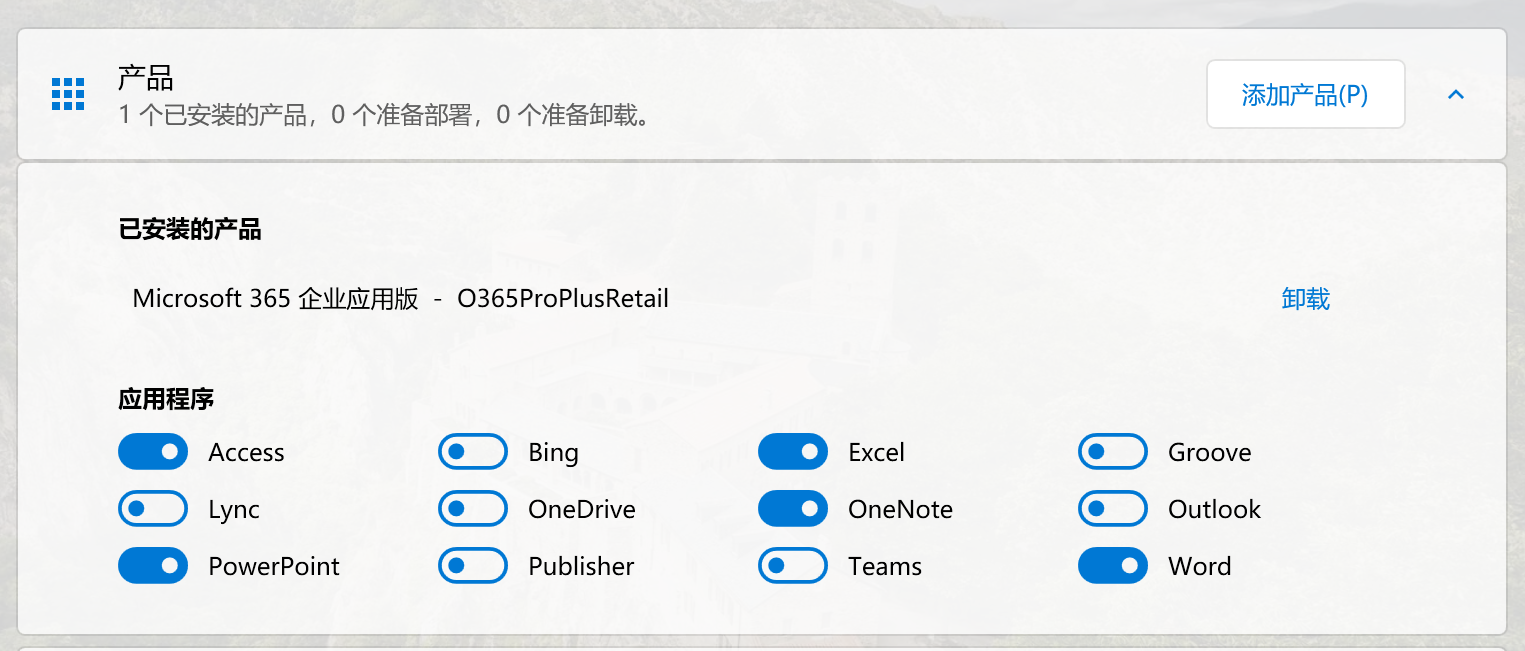Screen dimensions: 1525x651
Task: Enable the Publisher toggle
Action: click(x=473, y=566)
